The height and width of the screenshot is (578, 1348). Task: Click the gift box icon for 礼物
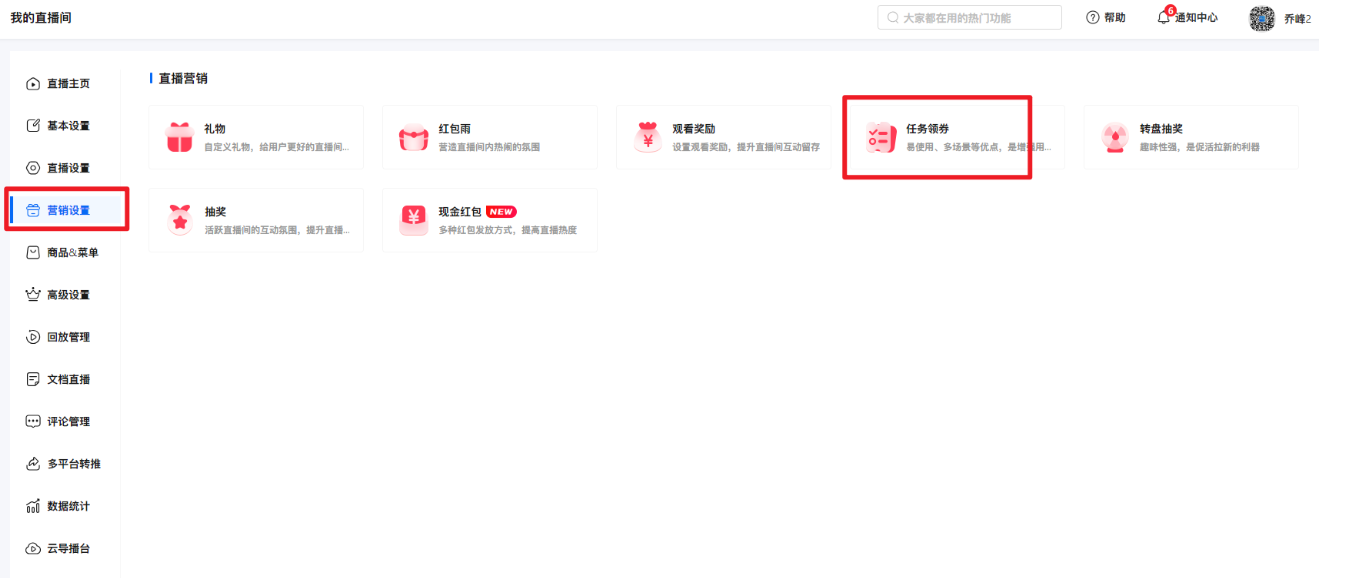tap(180, 138)
